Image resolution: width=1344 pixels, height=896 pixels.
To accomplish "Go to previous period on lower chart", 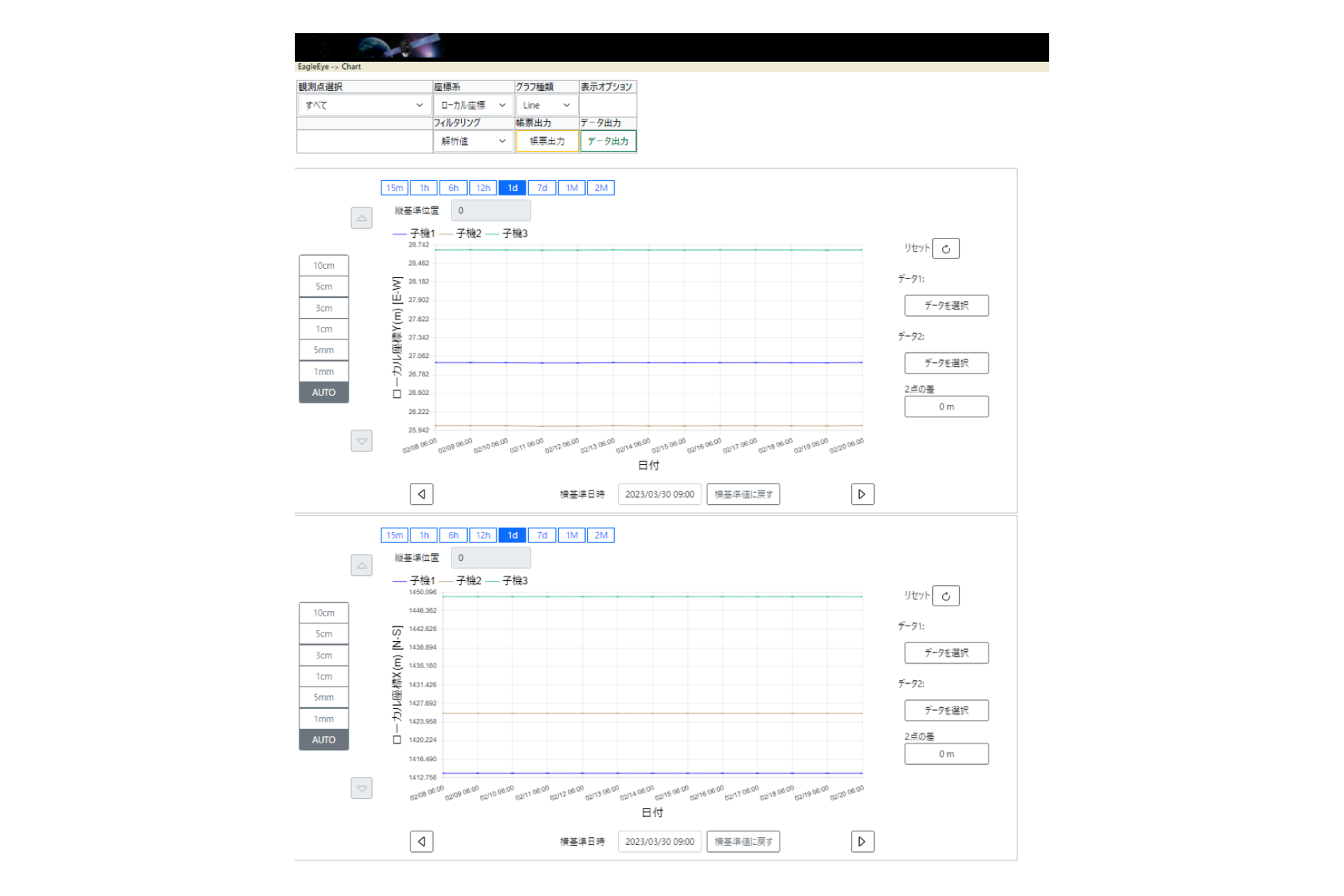I will [421, 841].
